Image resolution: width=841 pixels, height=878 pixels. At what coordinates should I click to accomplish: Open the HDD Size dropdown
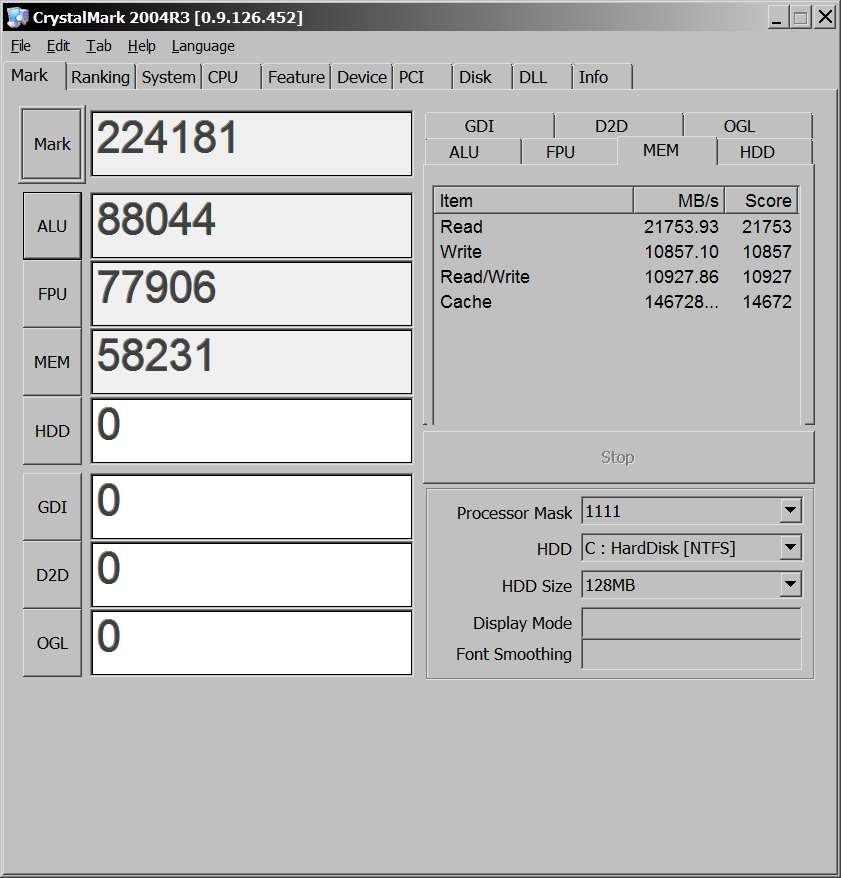pyautogui.click(x=790, y=585)
